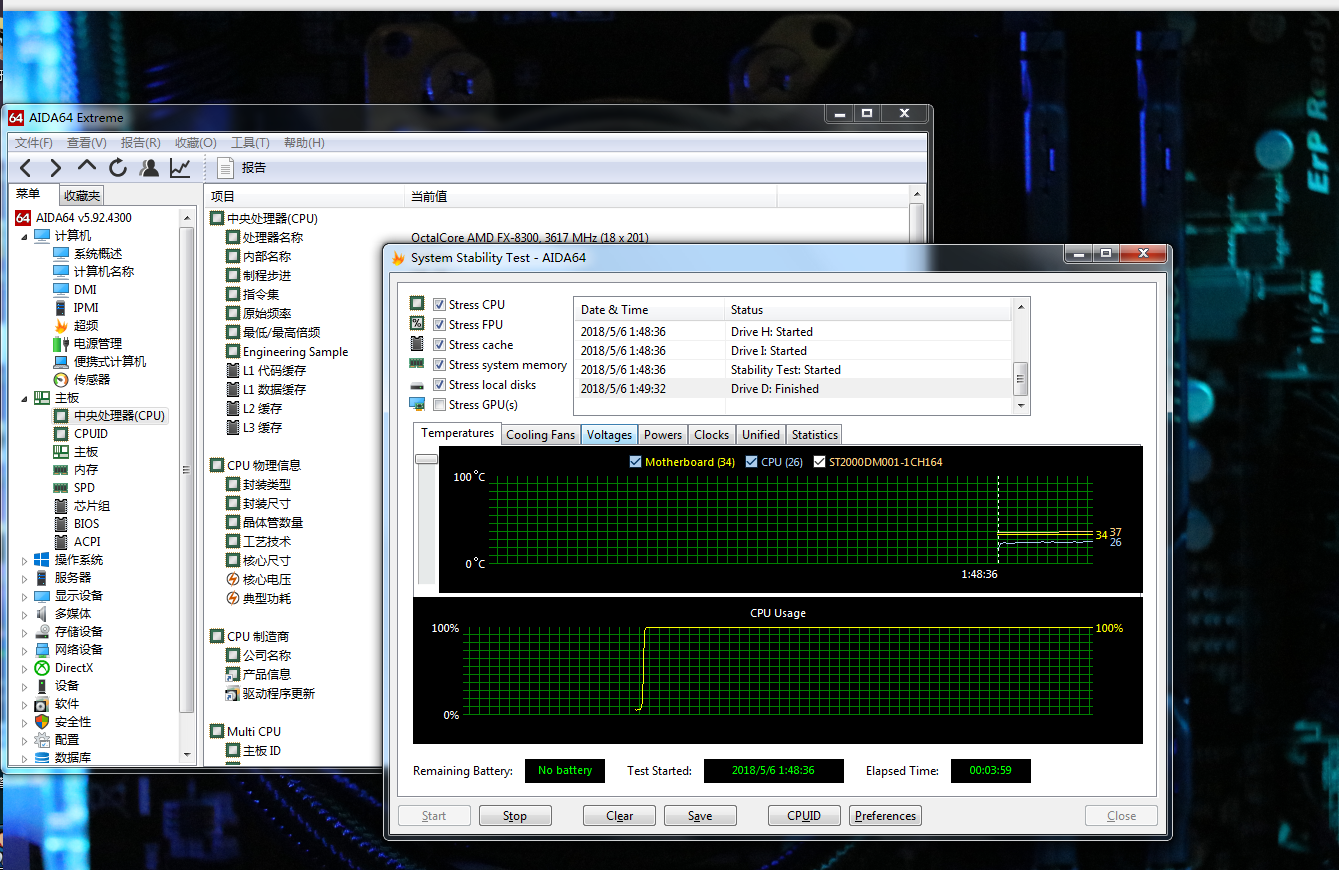Click the 典型功耗 power icon row
This screenshot has height=870, width=1339.
(x=259, y=599)
